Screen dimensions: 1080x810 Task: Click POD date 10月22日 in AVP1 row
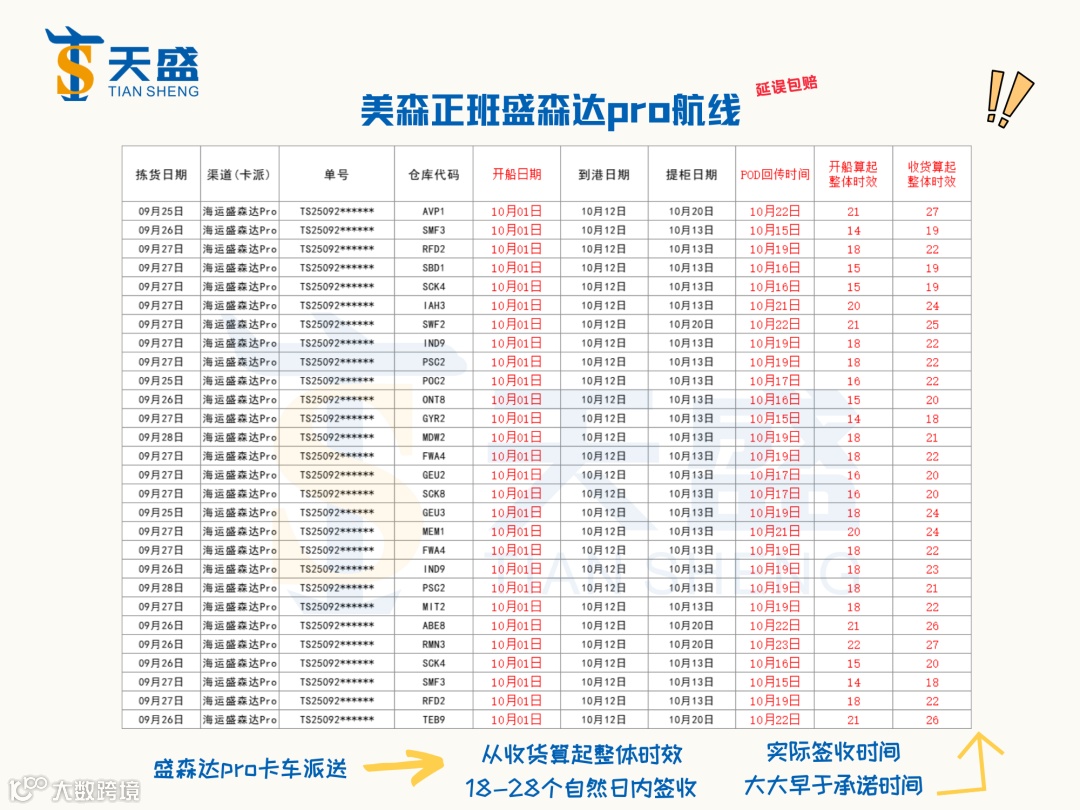tap(774, 211)
